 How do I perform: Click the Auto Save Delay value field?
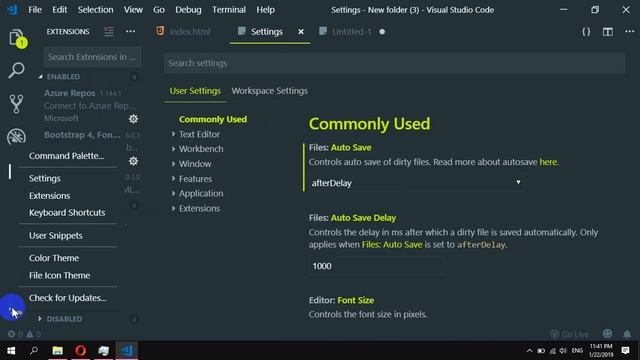pyautogui.click(x=376, y=266)
